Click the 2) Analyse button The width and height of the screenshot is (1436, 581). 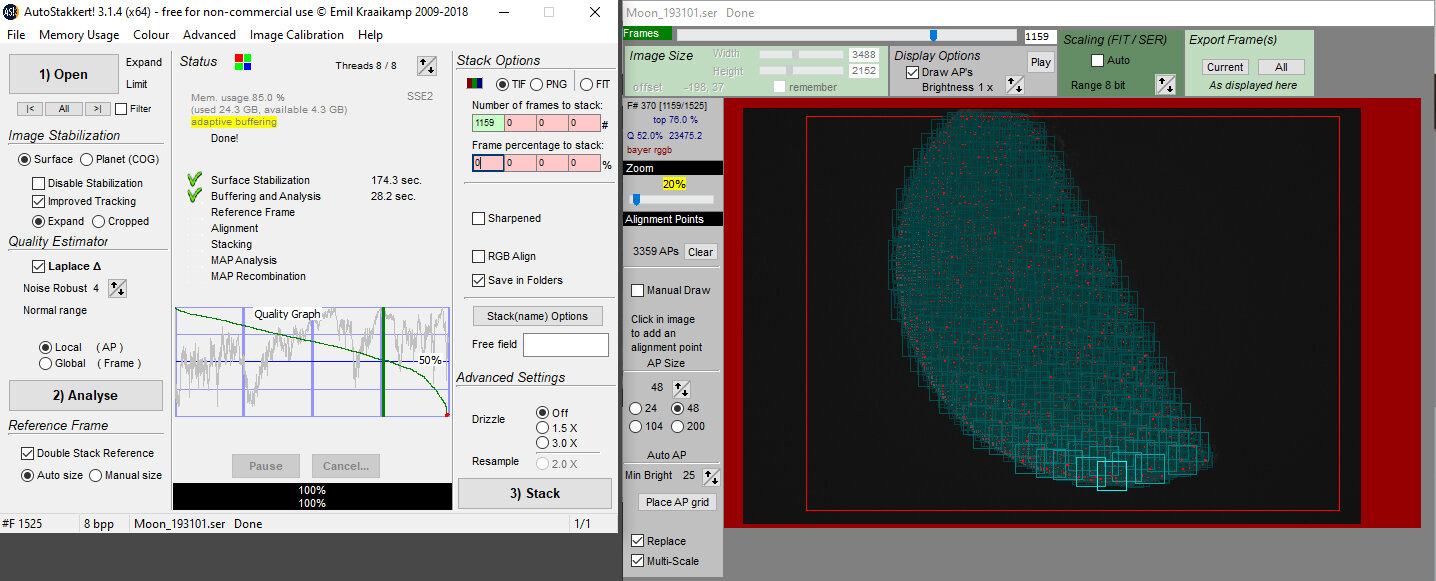(x=86, y=395)
